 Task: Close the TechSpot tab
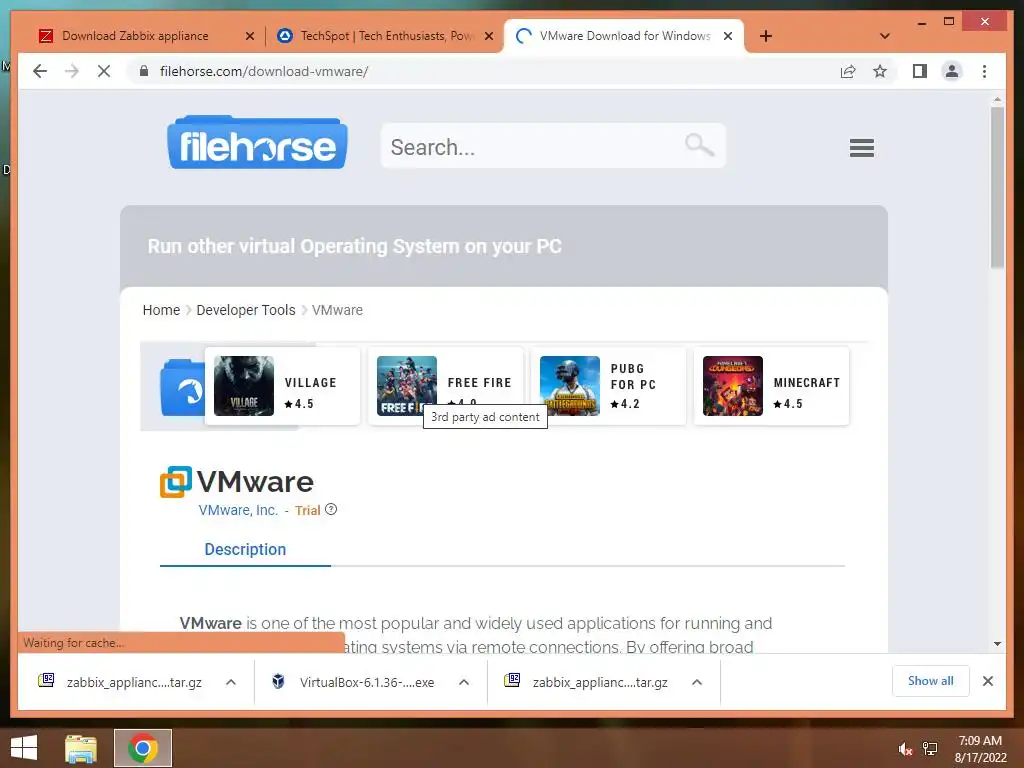[488, 36]
